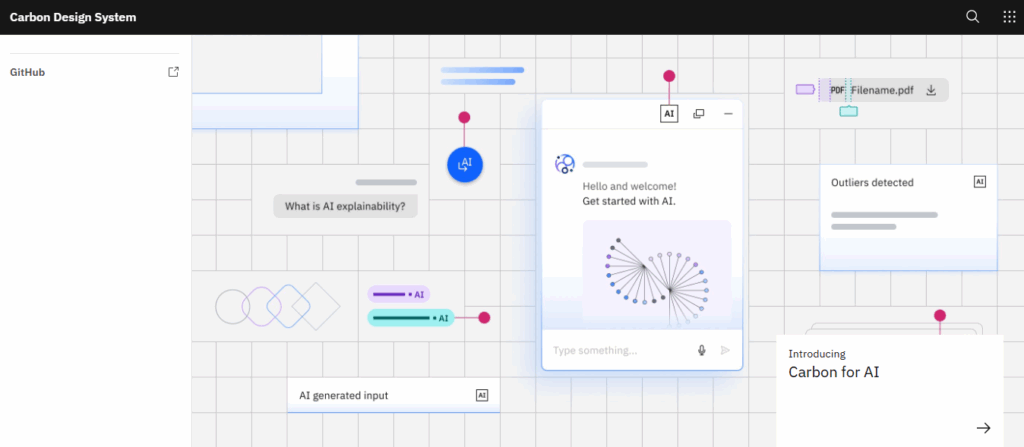This screenshot has width=1024, height=447.
Task: Click the GitHub external link icon
Action: [x=173, y=72]
